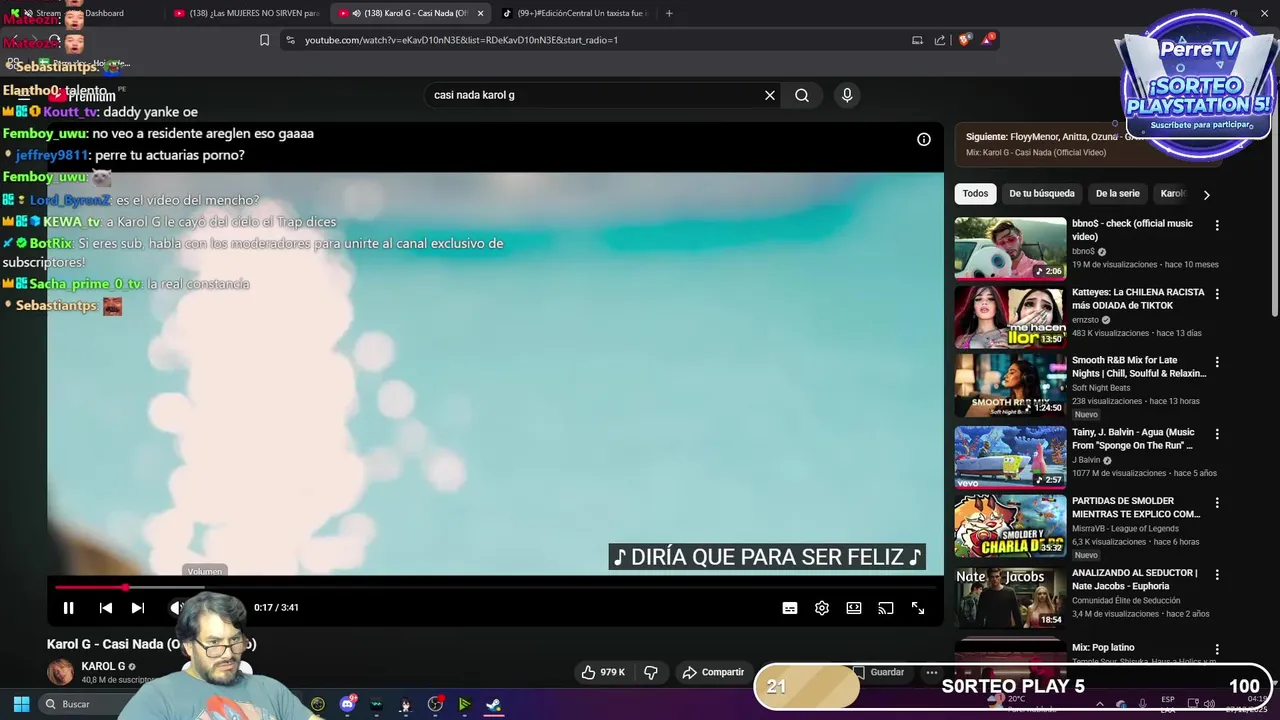Open the Compartir share dialog
This screenshot has width=1280, height=720.
[x=713, y=672]
